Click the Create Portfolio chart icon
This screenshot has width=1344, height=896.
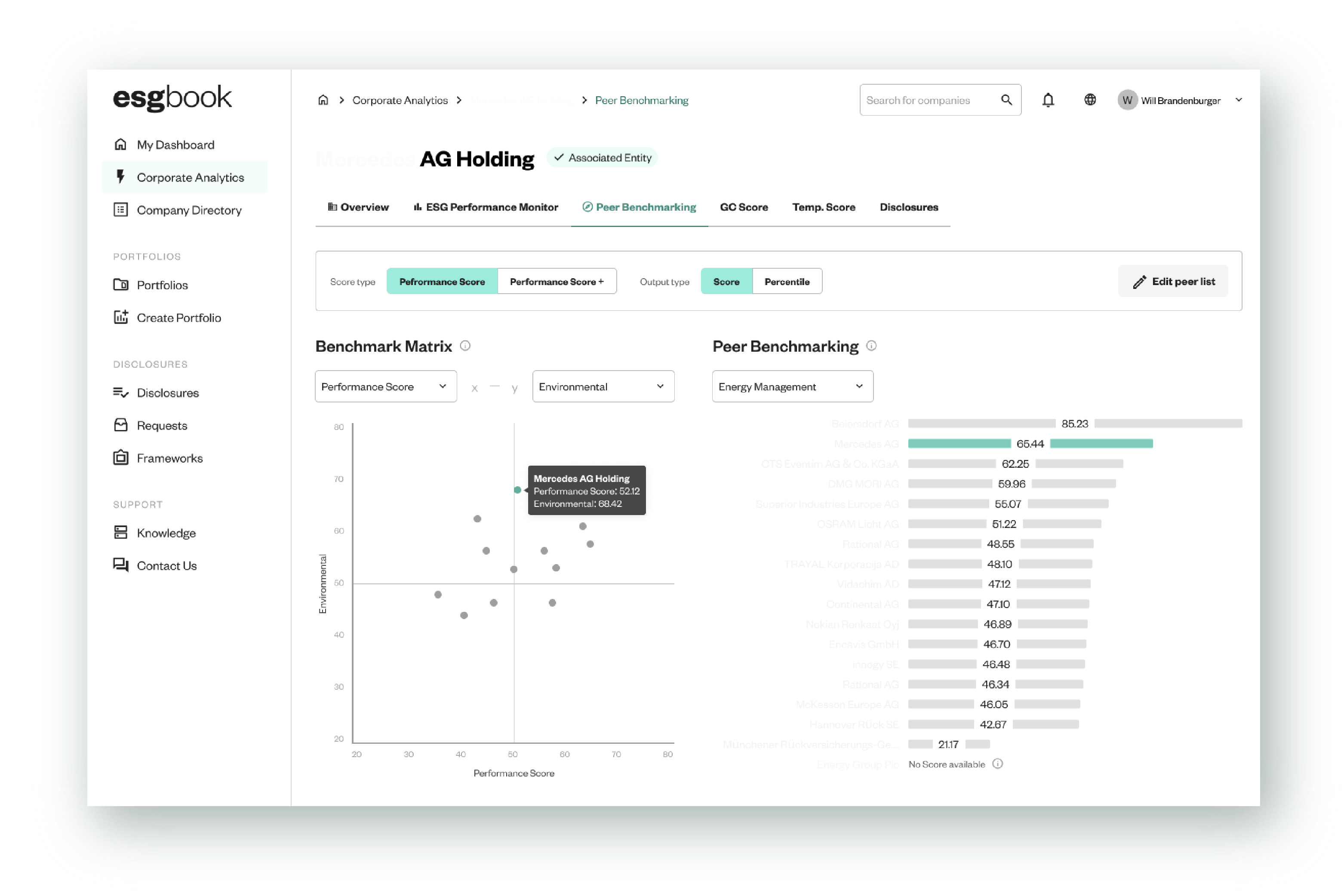click(x=120, y=317)
